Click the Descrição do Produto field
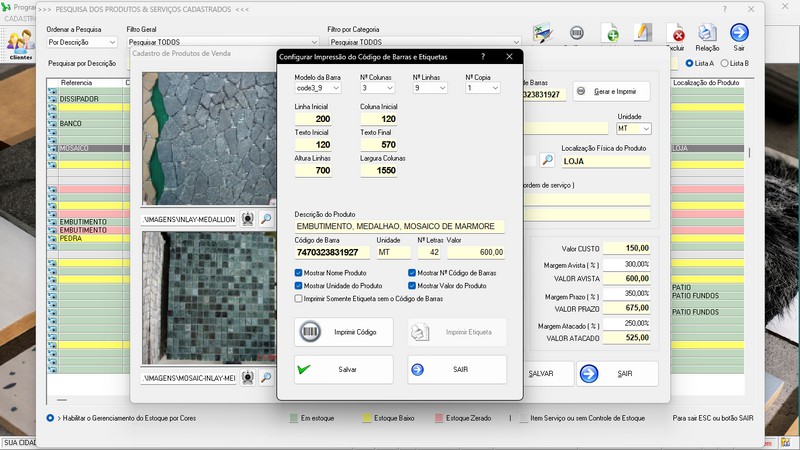Screen dimensions: 800x450 click(x=399, y=226)
